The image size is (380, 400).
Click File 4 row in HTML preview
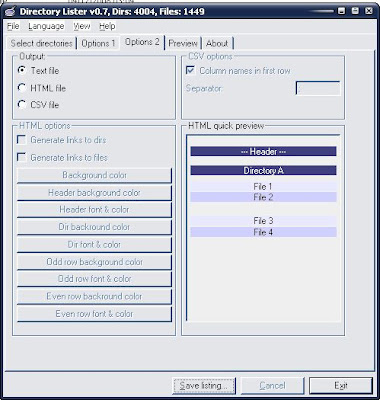263,232
